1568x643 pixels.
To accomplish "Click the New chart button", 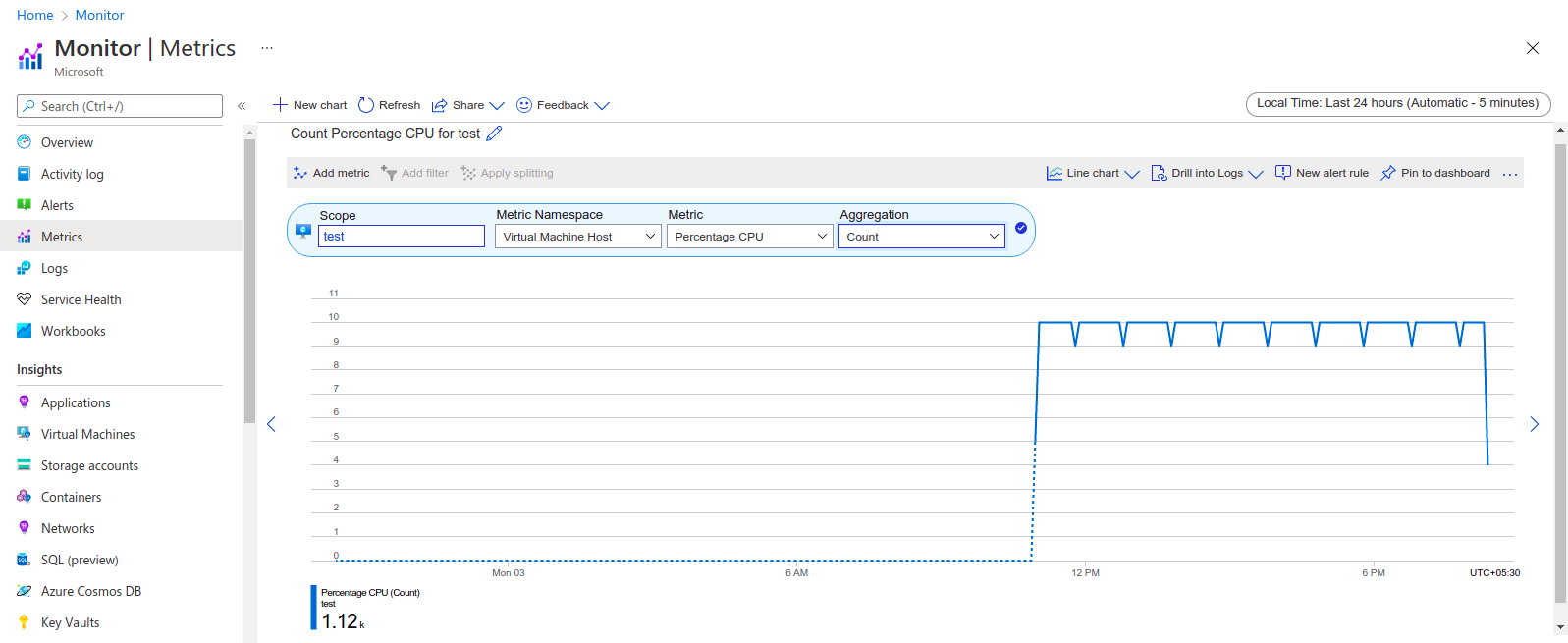I will (x=309, y=105).
